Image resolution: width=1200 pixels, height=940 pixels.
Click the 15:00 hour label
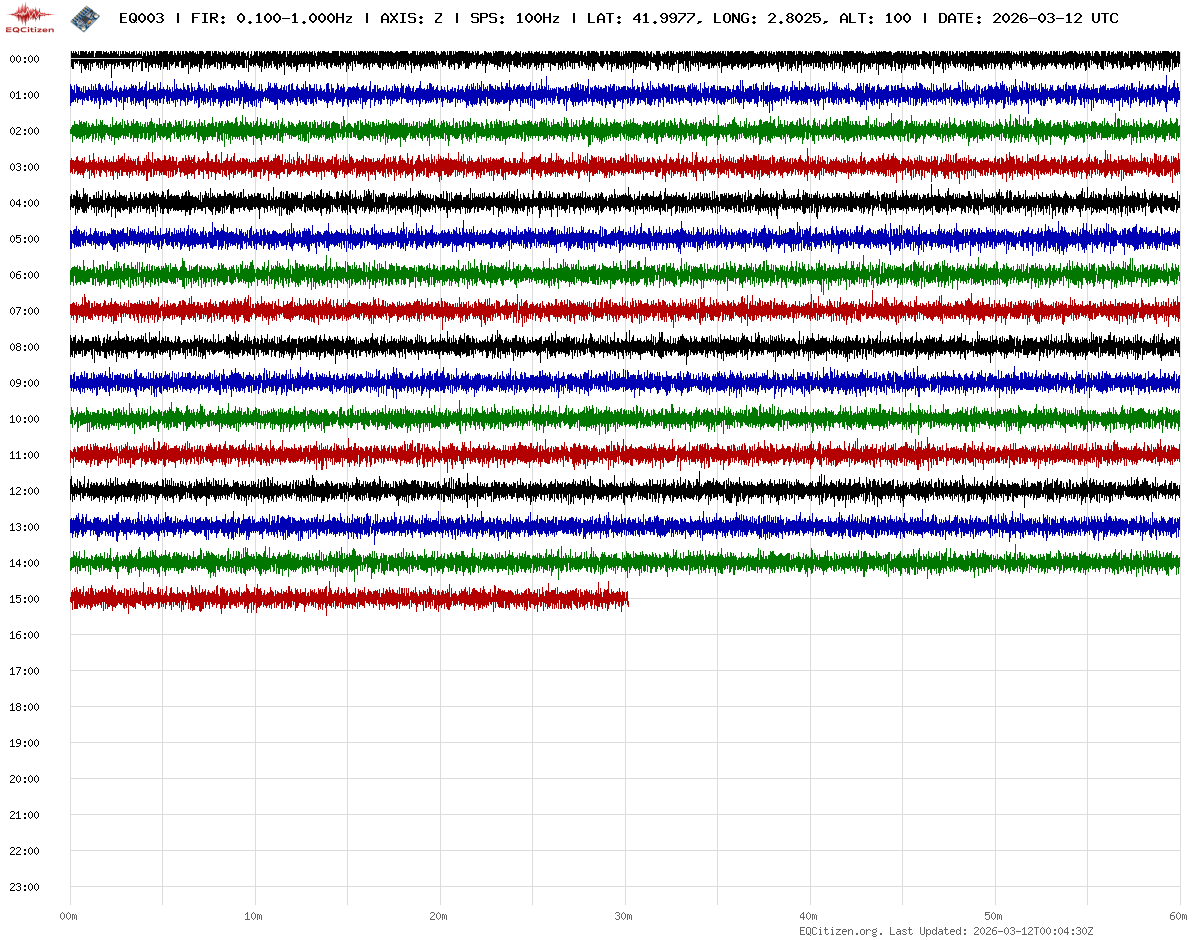[24, 599]
